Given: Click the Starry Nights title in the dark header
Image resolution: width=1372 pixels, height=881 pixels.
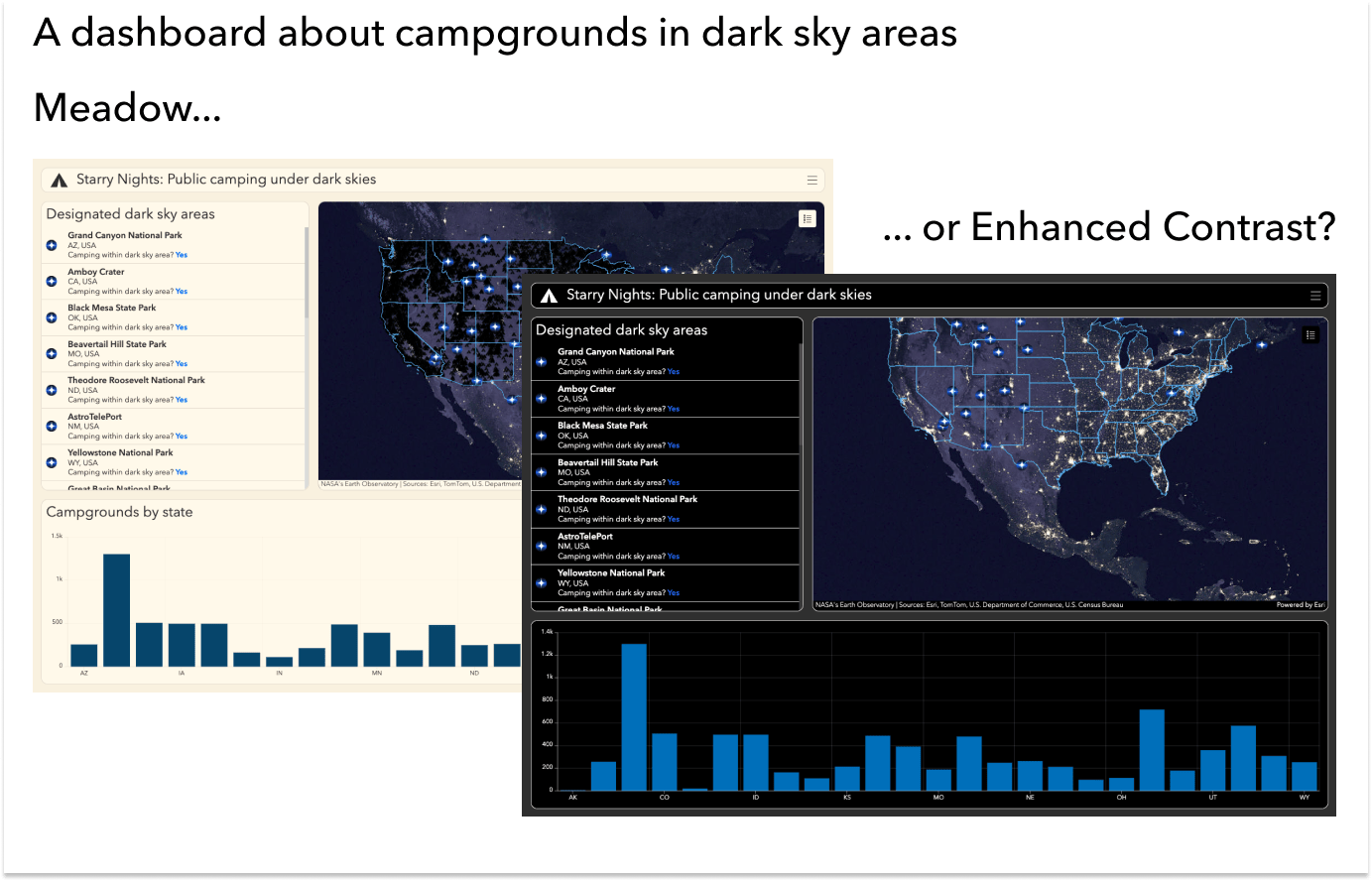Looking at the screenshot, I should [719, 295].
